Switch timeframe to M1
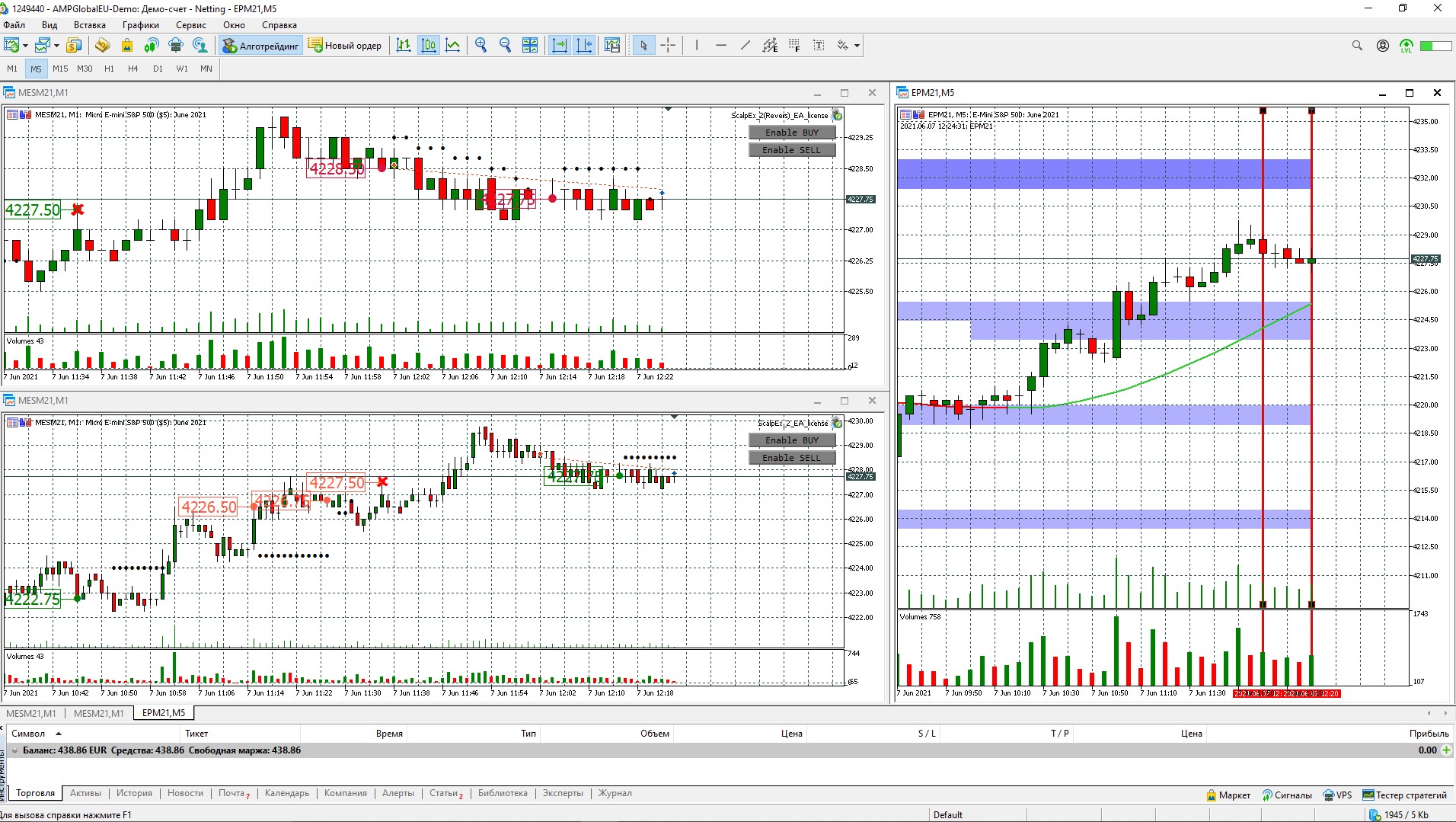 12,69
